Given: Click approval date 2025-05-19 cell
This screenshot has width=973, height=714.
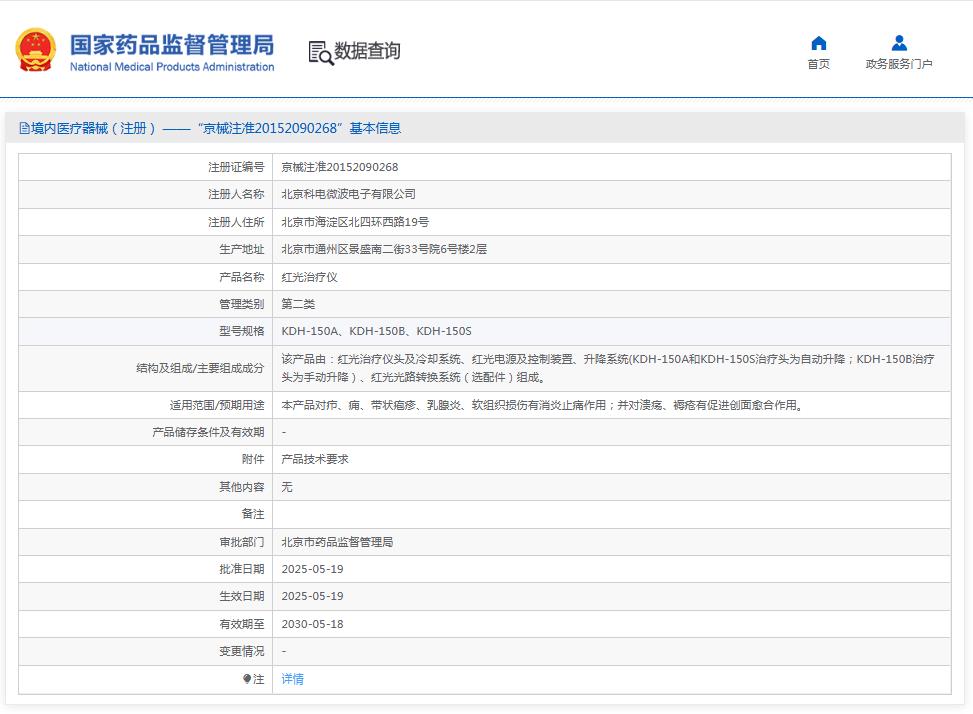Looking at the screenshot, I should 314,568.
